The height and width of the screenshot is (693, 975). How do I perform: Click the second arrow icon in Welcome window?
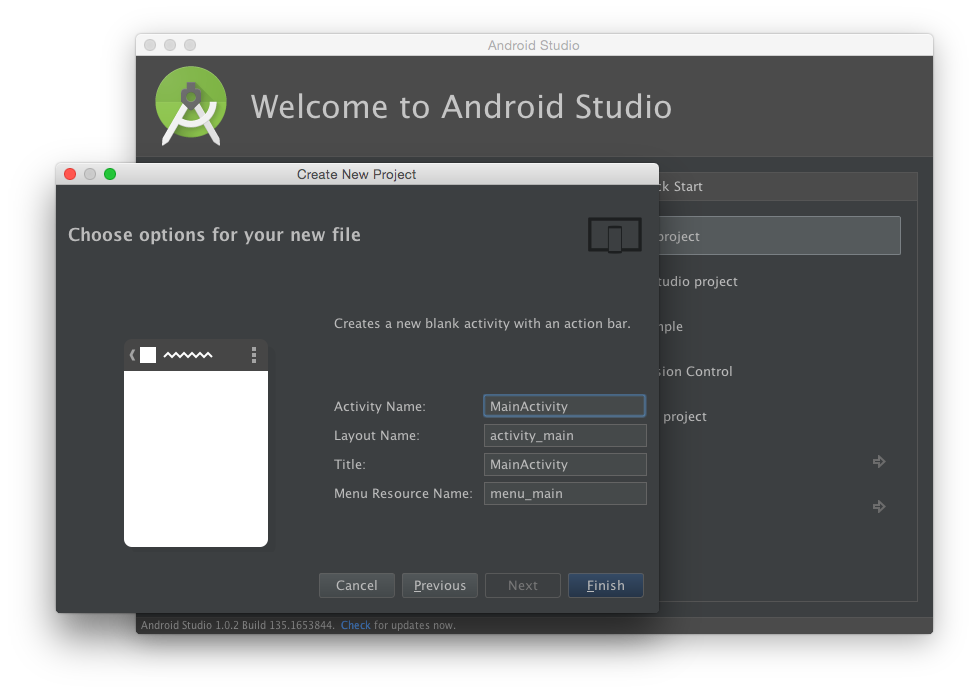click(879, 506)
